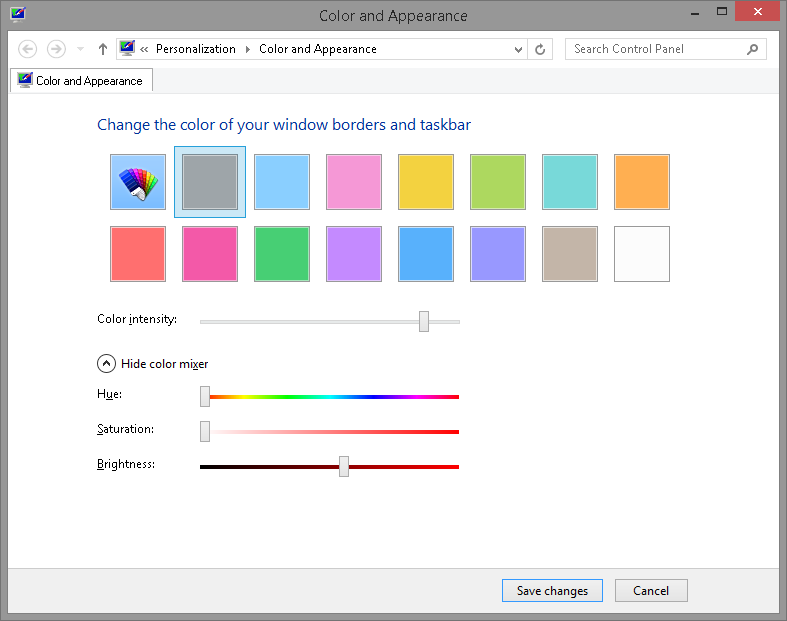Open the recent locations dropdown arrow
Screen dimensions: 787x621
(80, 49)
